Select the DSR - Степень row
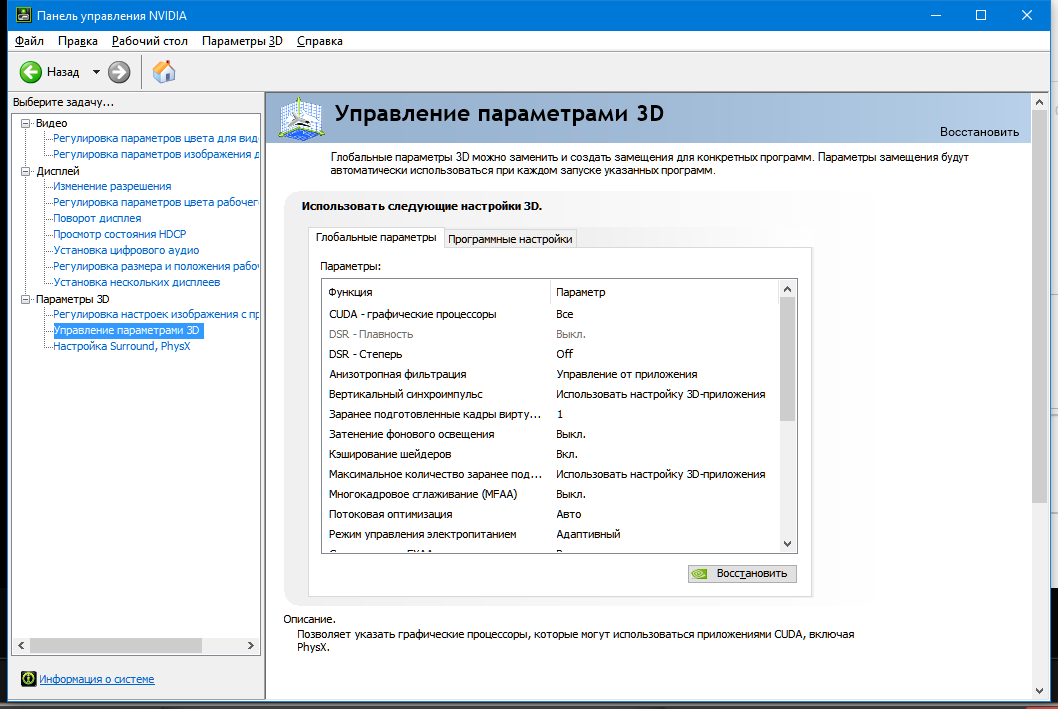The height and width of the screenshot is (709, 1058). click(x=550, y=354)
